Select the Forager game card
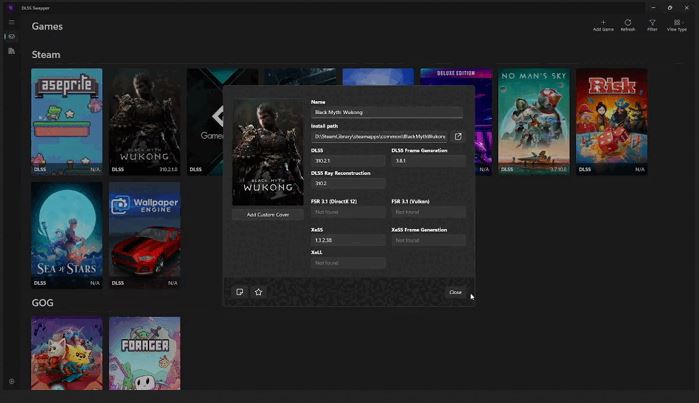The height and width of the screenshot is (403, 699). coord(145,353)
